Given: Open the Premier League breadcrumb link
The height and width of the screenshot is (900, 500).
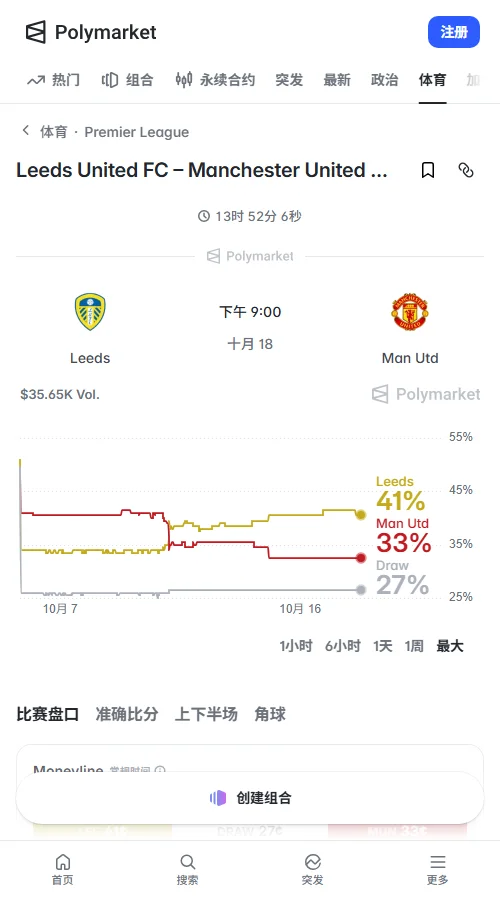Looking at the screenshot, I should pos(137,132).
